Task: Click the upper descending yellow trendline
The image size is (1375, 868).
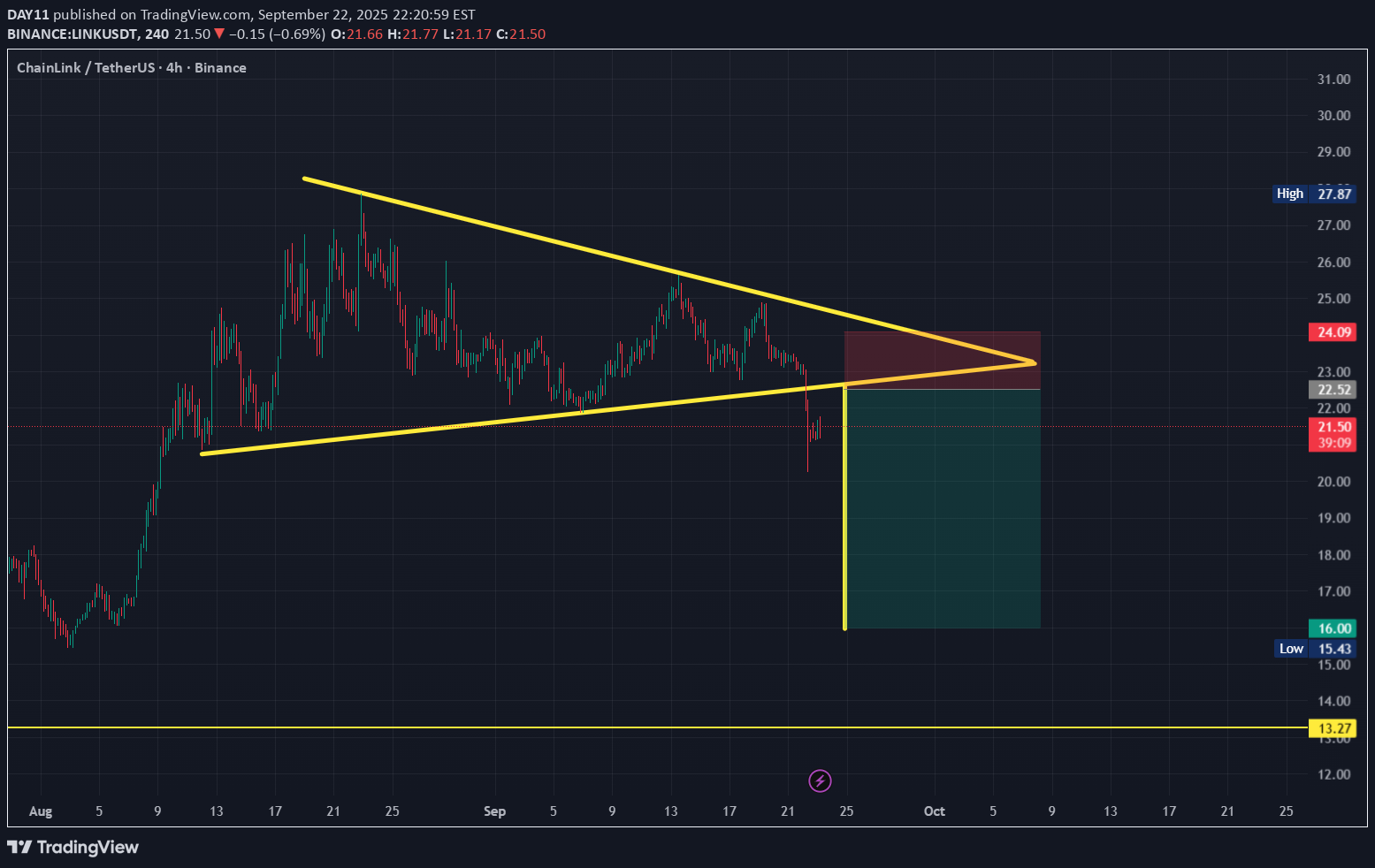Action: (x=668, y=271)
